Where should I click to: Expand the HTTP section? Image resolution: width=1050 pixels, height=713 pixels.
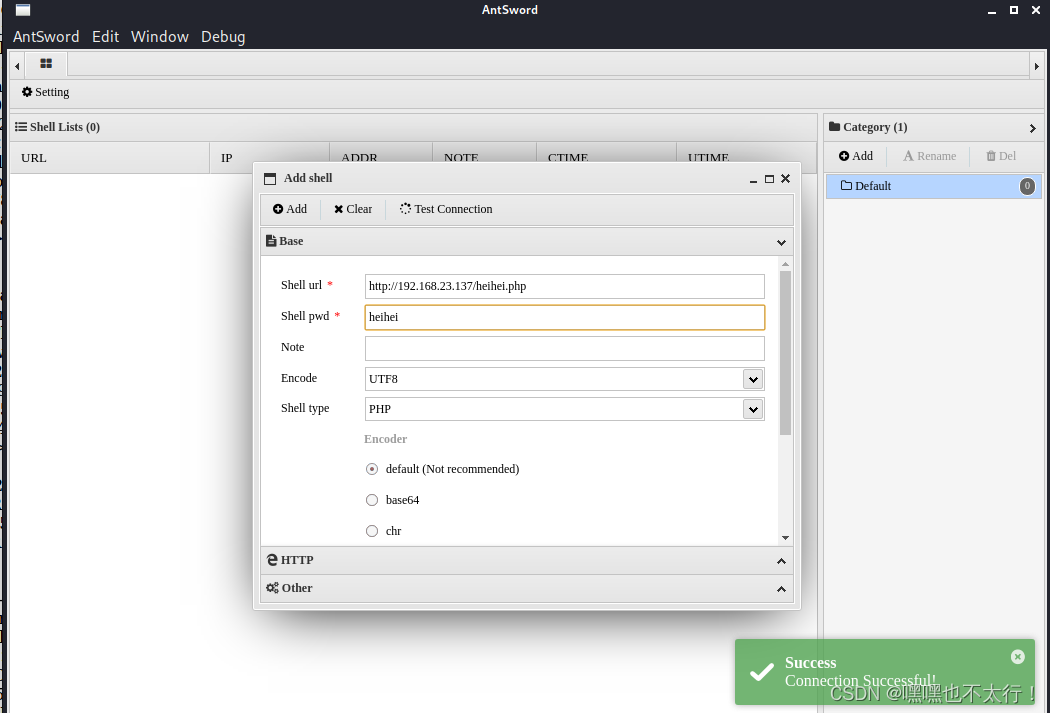coord(781,561)
